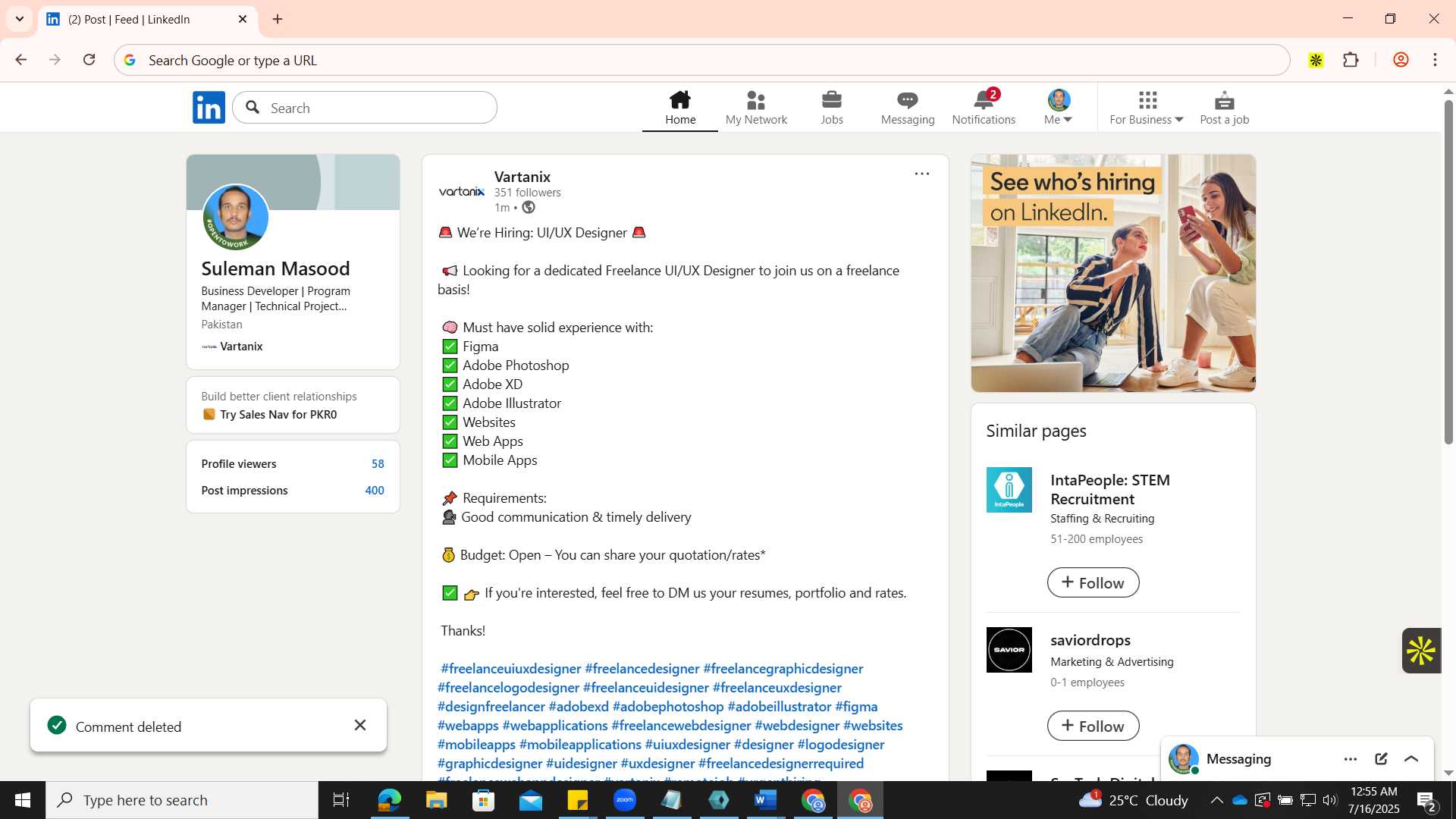This screenshot has height=819, width=1456.
Task: Follow IntaPeople: STEM Recruitment
Action: pos(1093,582)
